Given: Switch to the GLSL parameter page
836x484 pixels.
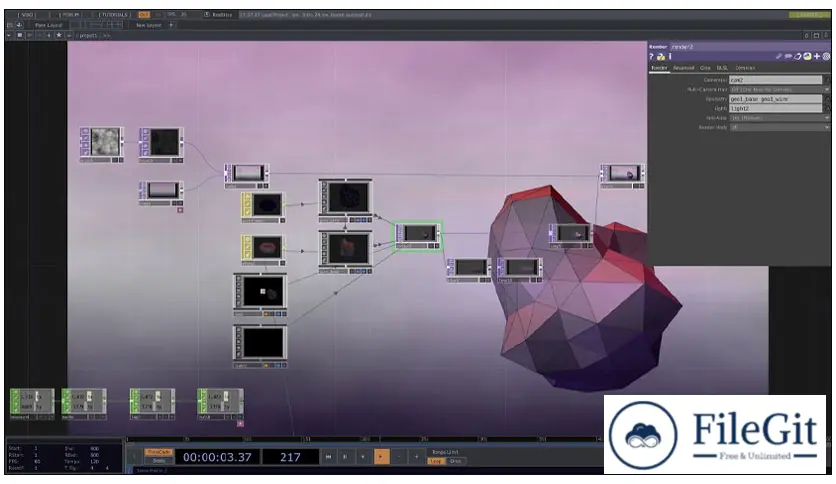Looking at the screenshot, I should click(x=722, y=68).
